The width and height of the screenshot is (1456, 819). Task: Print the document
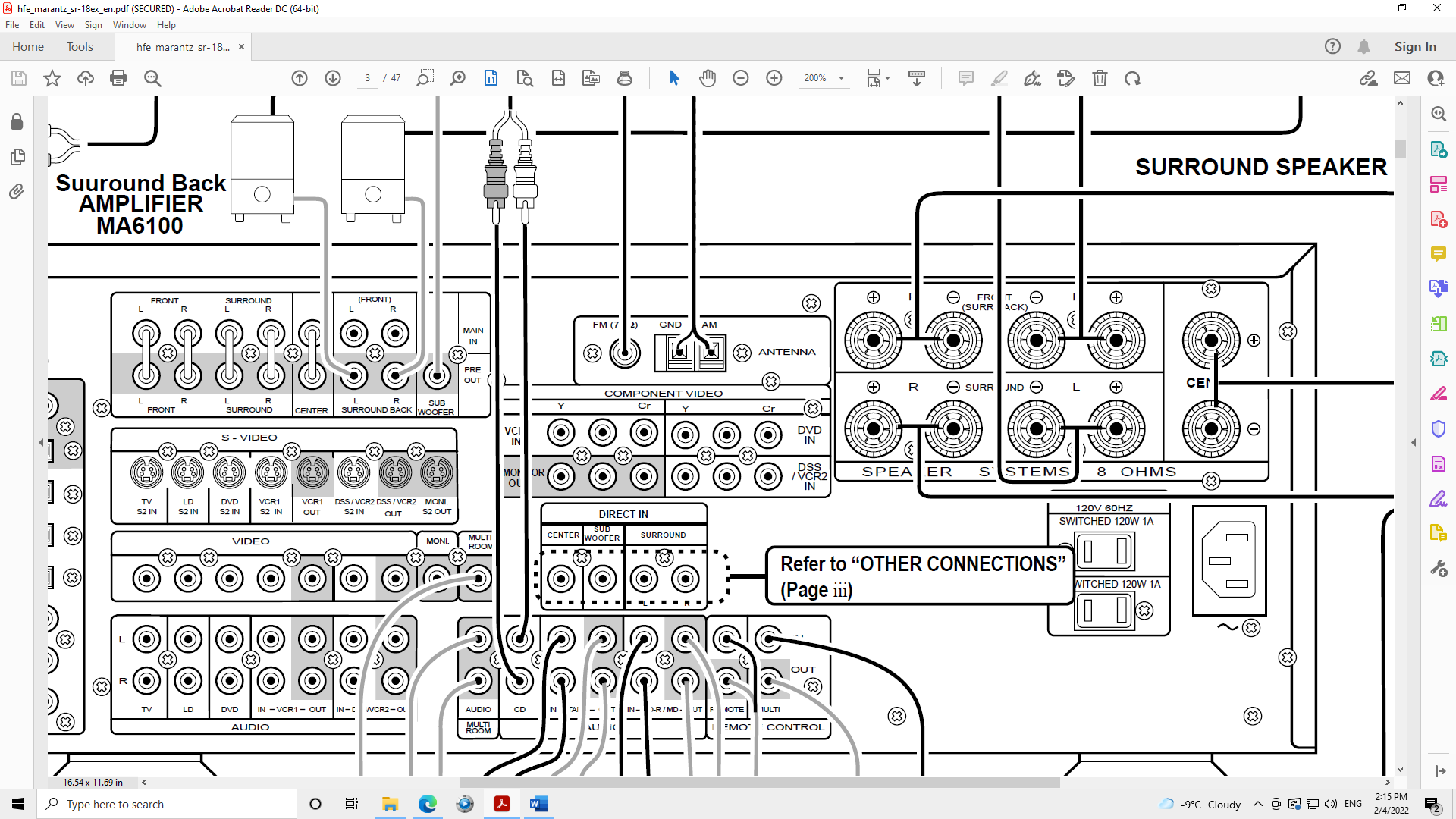tap(118, 78)
